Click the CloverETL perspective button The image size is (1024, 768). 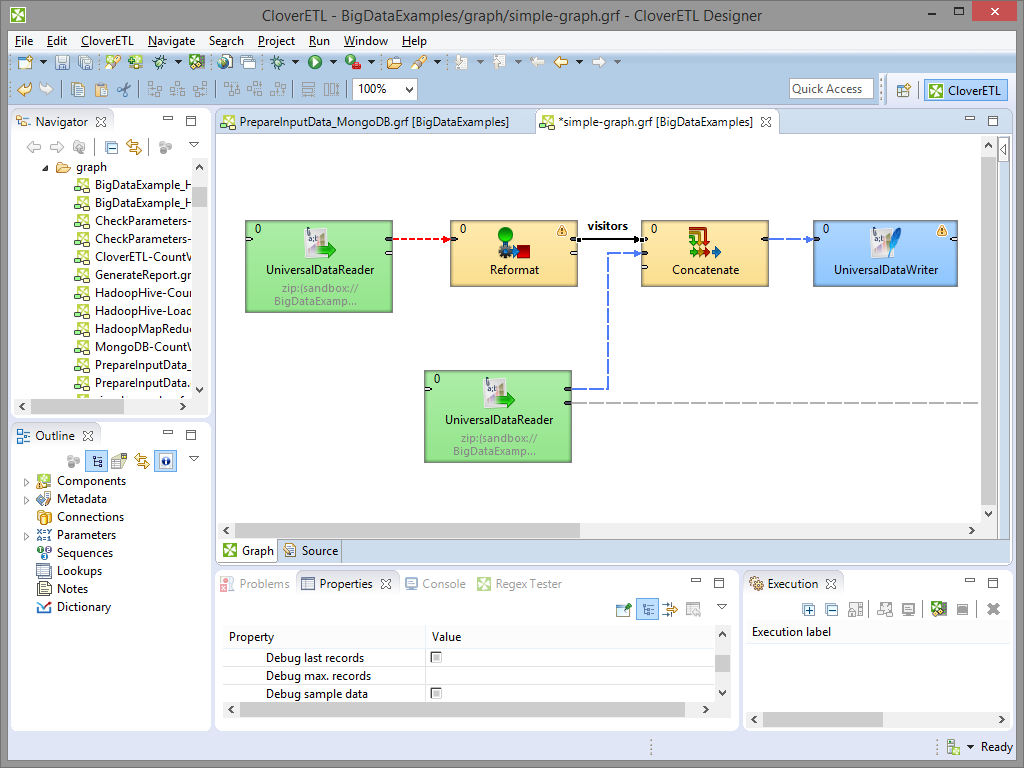(964, 90)
